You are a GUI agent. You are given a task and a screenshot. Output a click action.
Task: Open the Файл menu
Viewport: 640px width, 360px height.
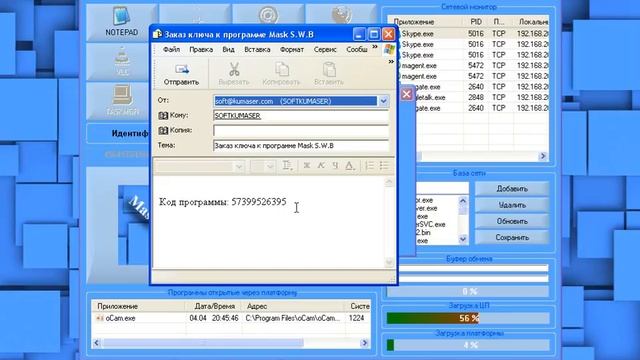[171, 49]
